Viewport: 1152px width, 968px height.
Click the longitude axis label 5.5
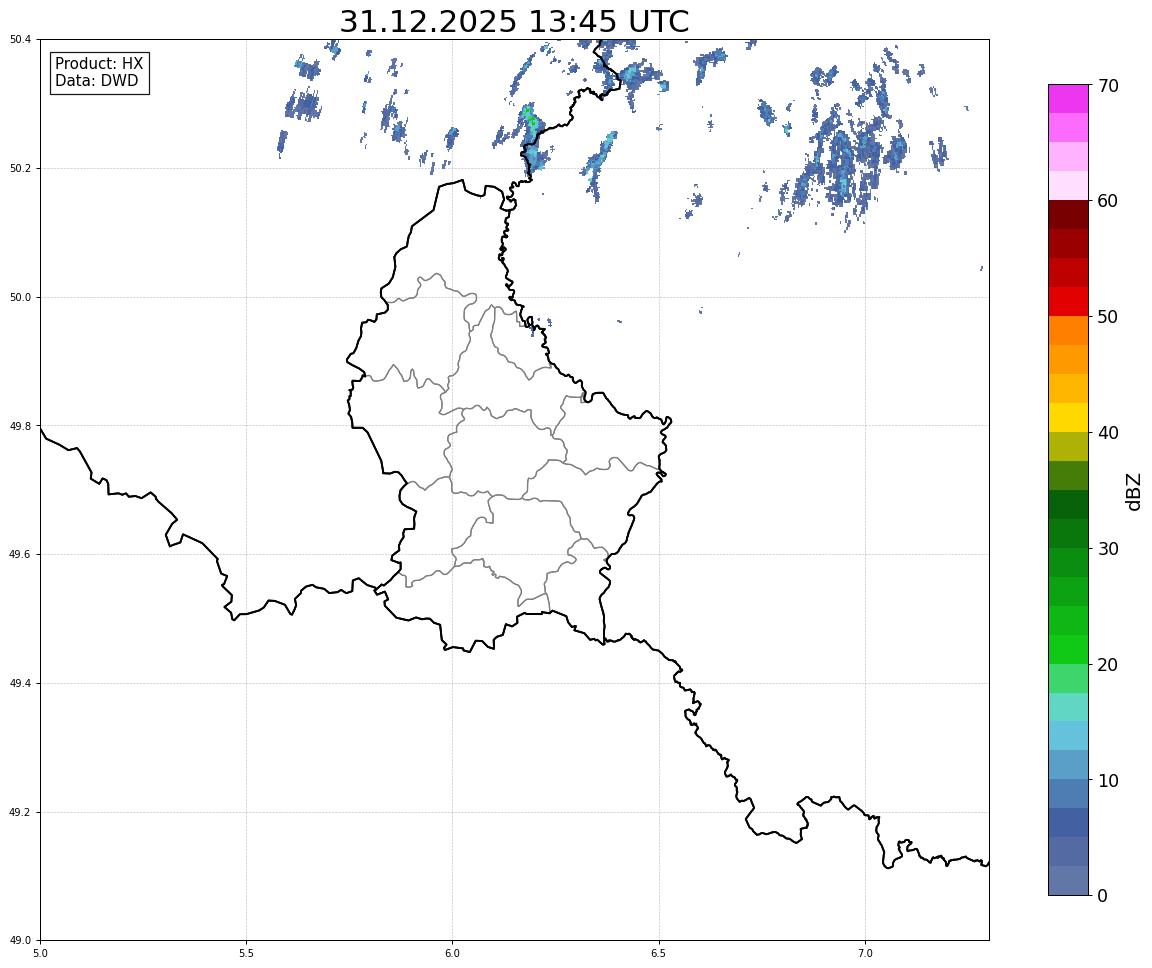click(x=247, y=953)
